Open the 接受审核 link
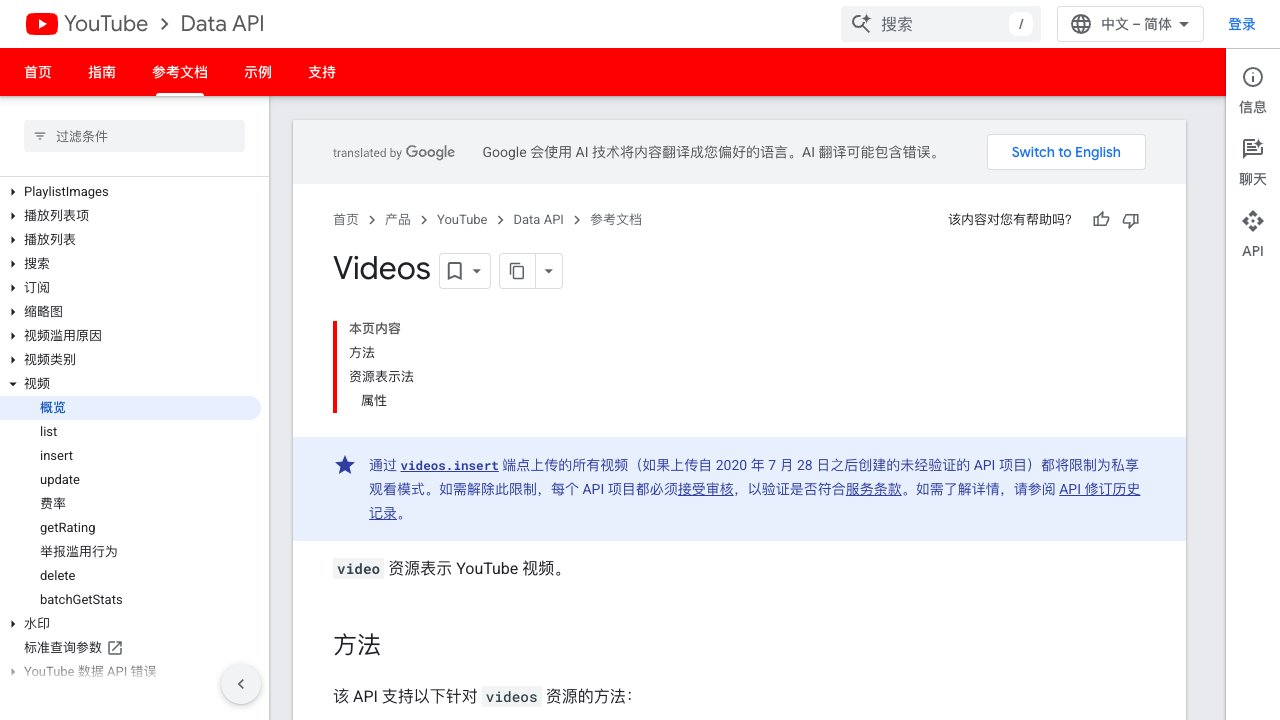The width and height of the screenshot is (1280, 720). click(706, 489)
